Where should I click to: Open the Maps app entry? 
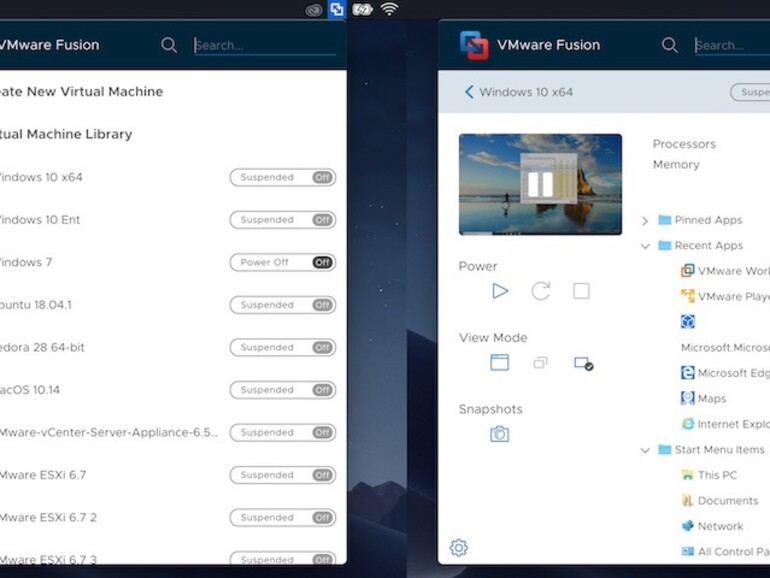click(703, 398)
